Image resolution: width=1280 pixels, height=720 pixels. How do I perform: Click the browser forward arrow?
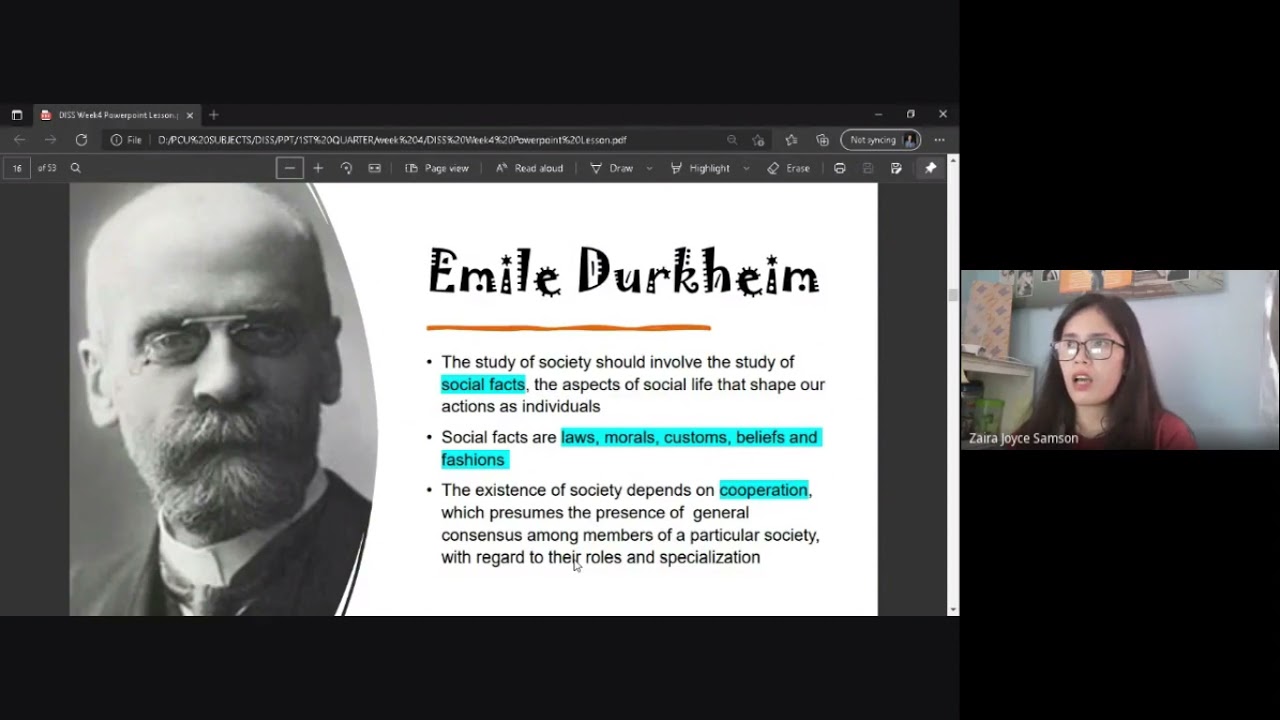pos(50,140)
